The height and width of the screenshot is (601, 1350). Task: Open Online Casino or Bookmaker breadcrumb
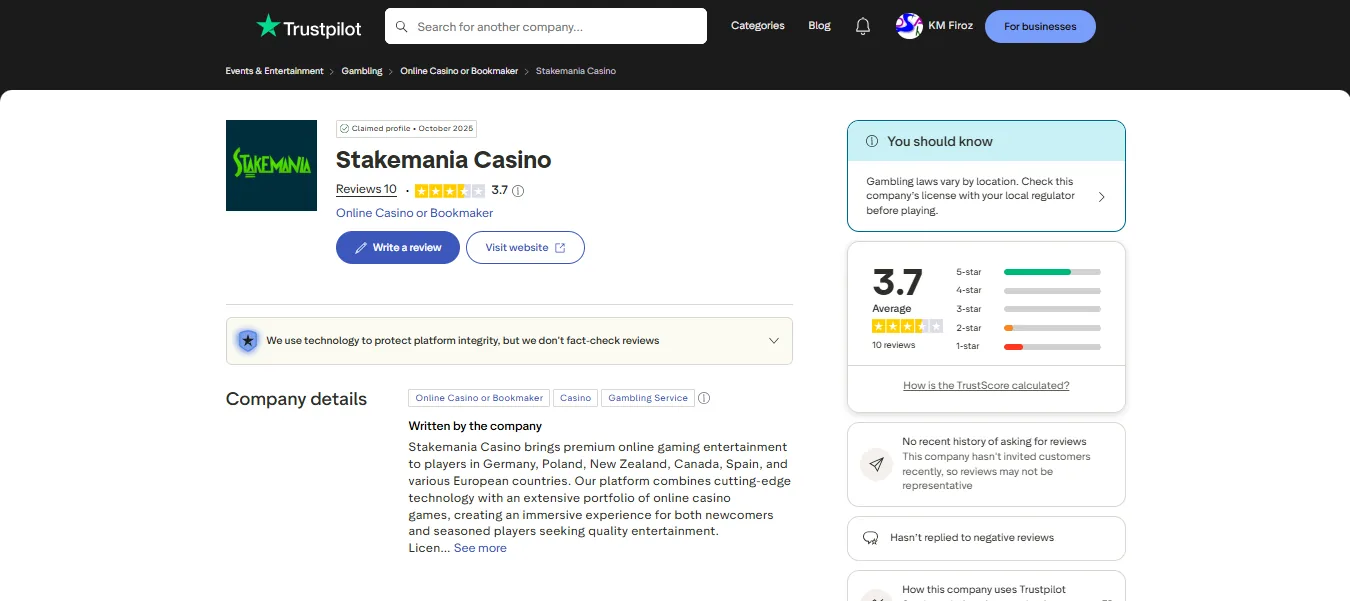pos(459,71)
